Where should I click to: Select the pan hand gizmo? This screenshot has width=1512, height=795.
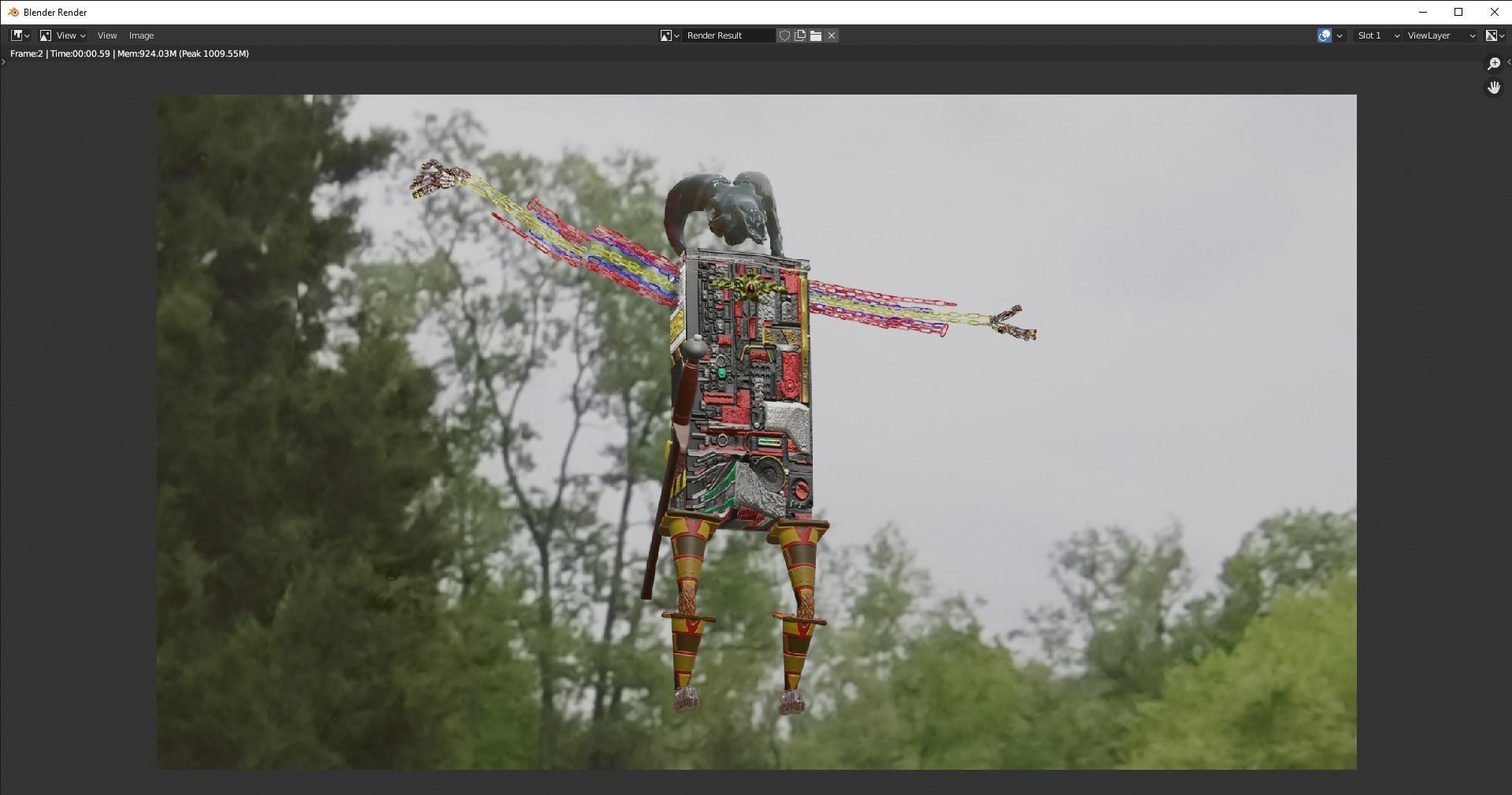pyautogui.click(x=1493, y=87)
